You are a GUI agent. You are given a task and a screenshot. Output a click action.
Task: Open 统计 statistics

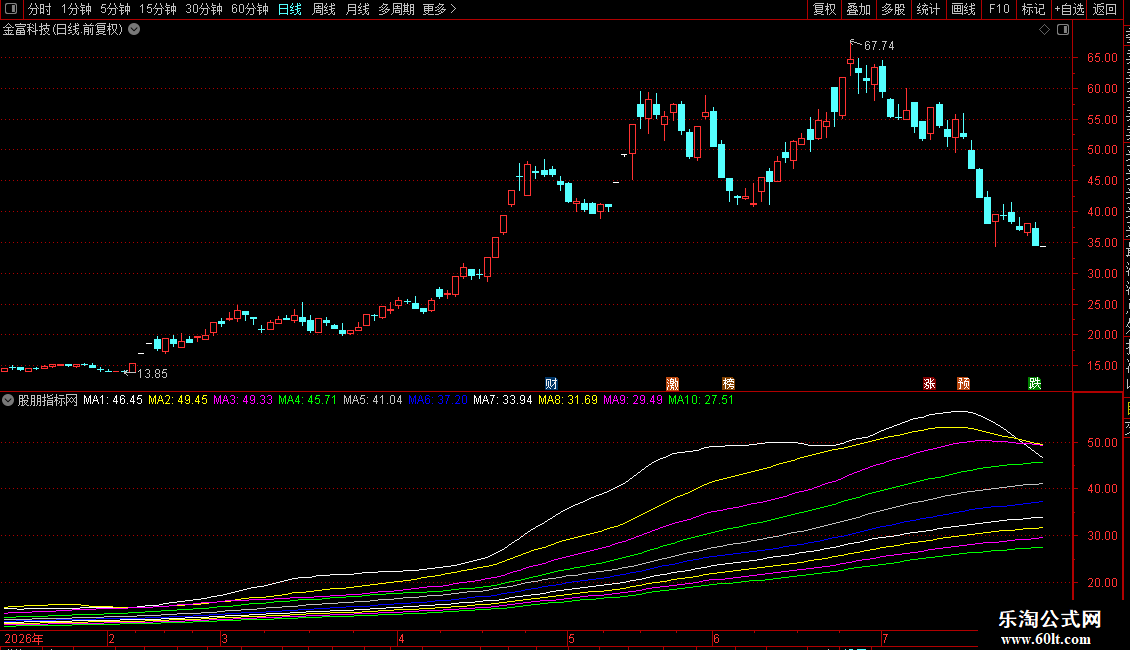pos(927,9)
